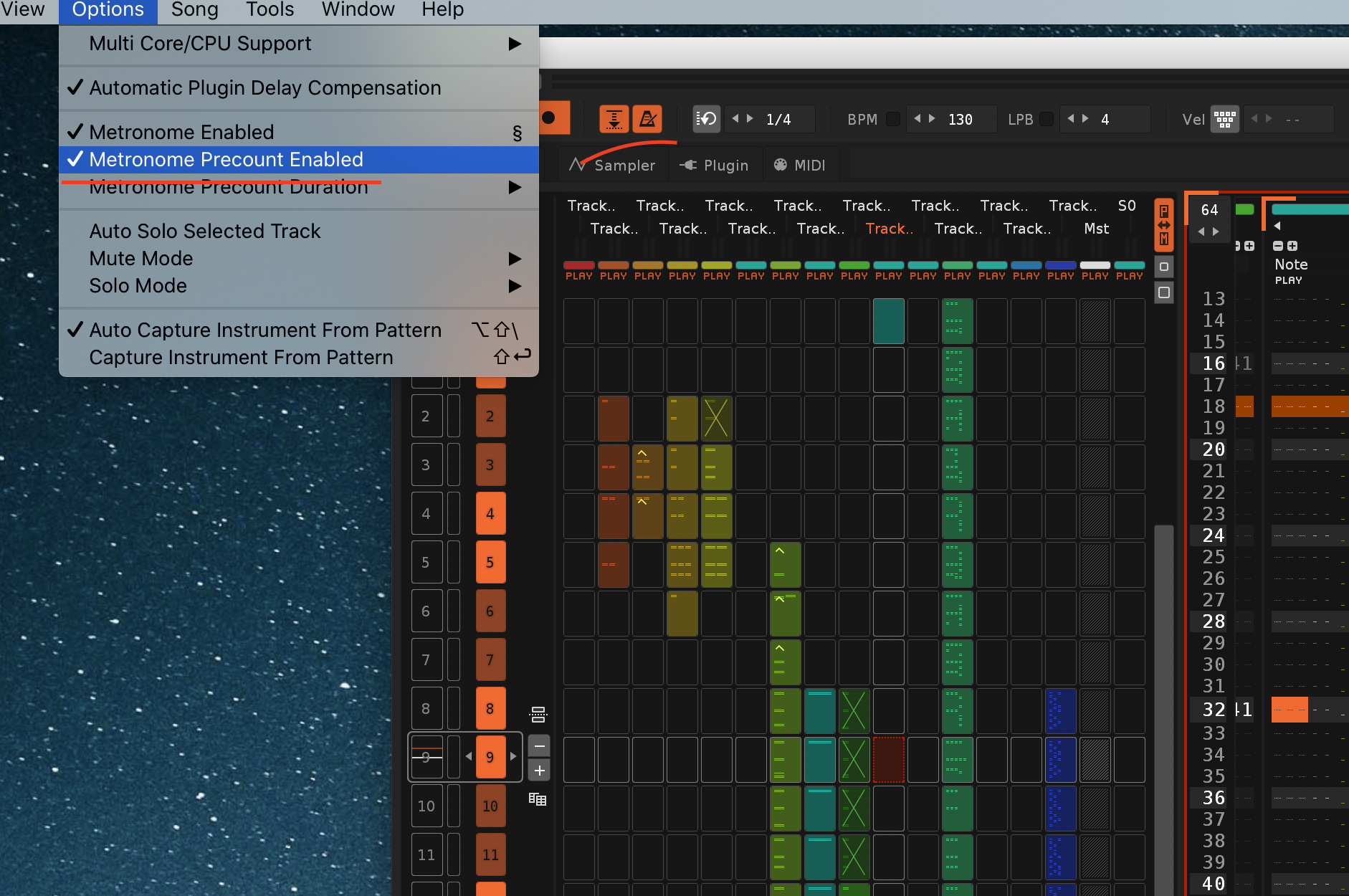Choose Capture Instrument From Pattern

(298, 357)
